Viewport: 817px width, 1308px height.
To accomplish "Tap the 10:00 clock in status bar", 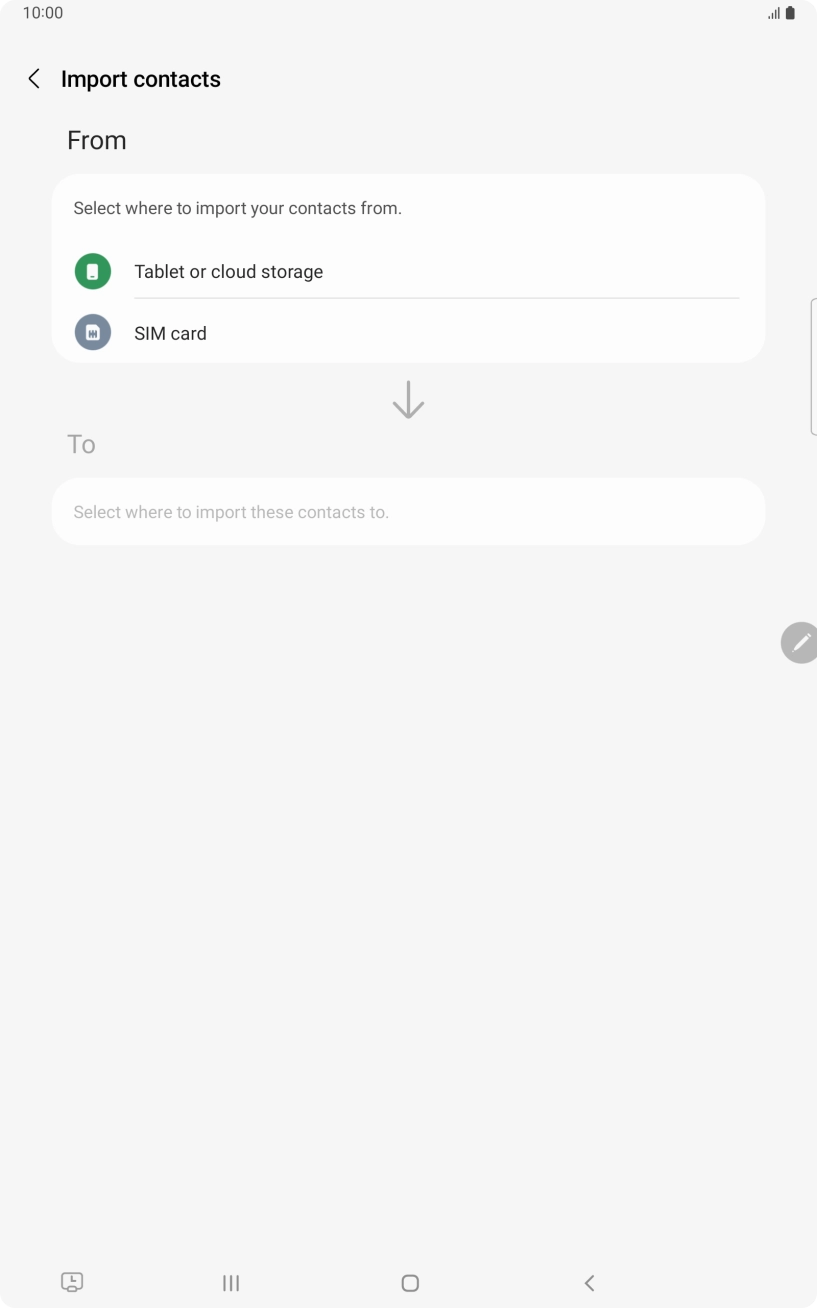I will [x=43, y=13].
